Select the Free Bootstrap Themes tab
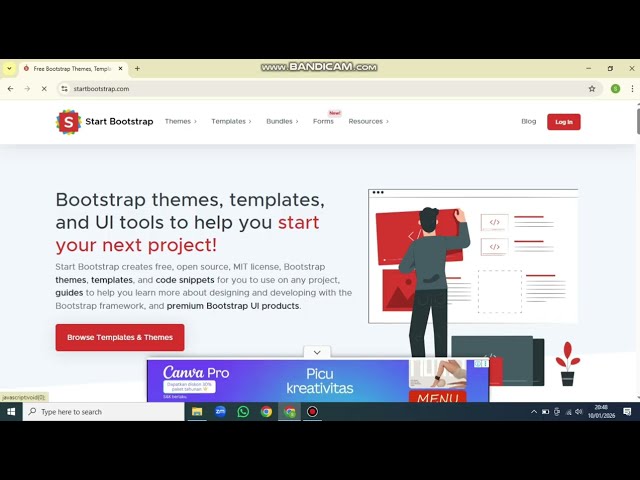This screenshot has width=640, height=480. pyautogui.click(x=72, y=69)
